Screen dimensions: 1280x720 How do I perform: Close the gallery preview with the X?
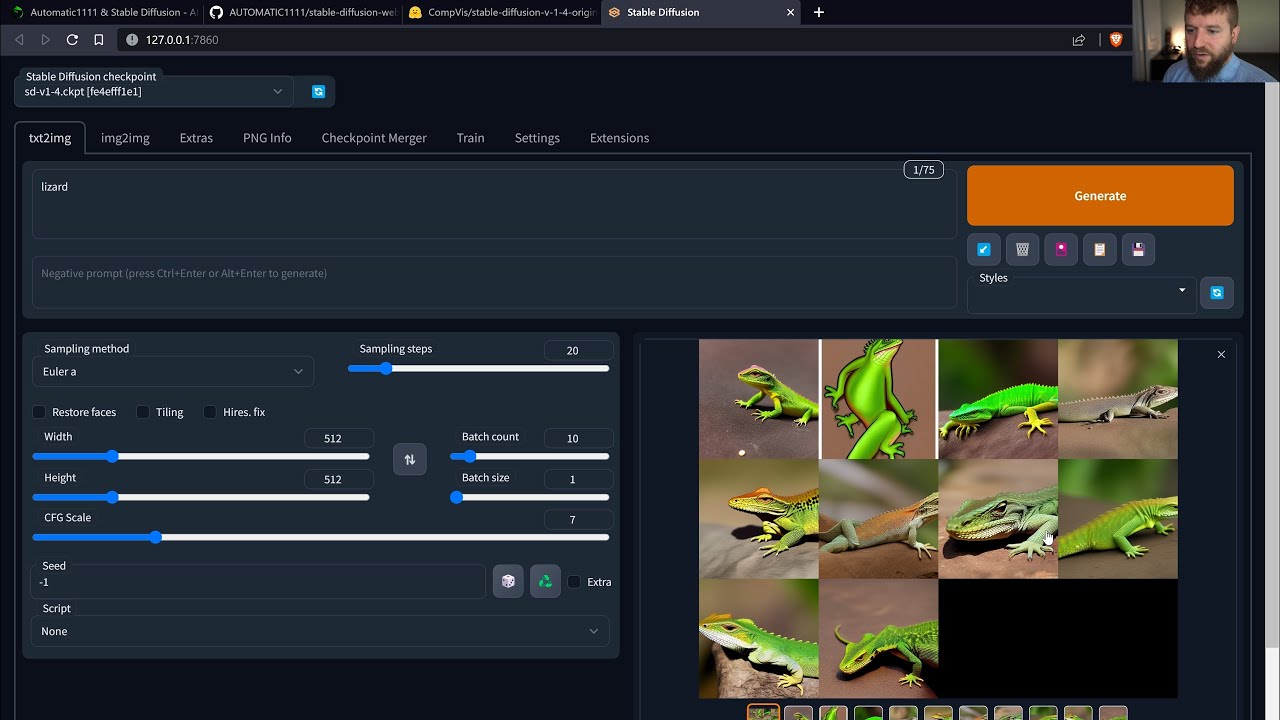pyautogui.click(x=1221, y=354)
